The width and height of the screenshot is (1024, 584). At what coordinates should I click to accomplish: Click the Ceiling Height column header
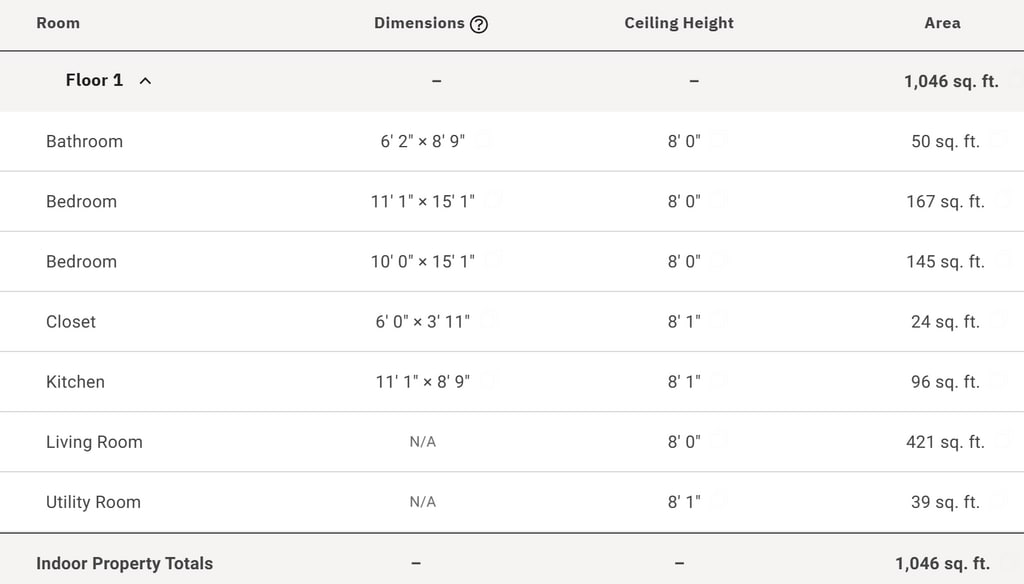[679, 23]
